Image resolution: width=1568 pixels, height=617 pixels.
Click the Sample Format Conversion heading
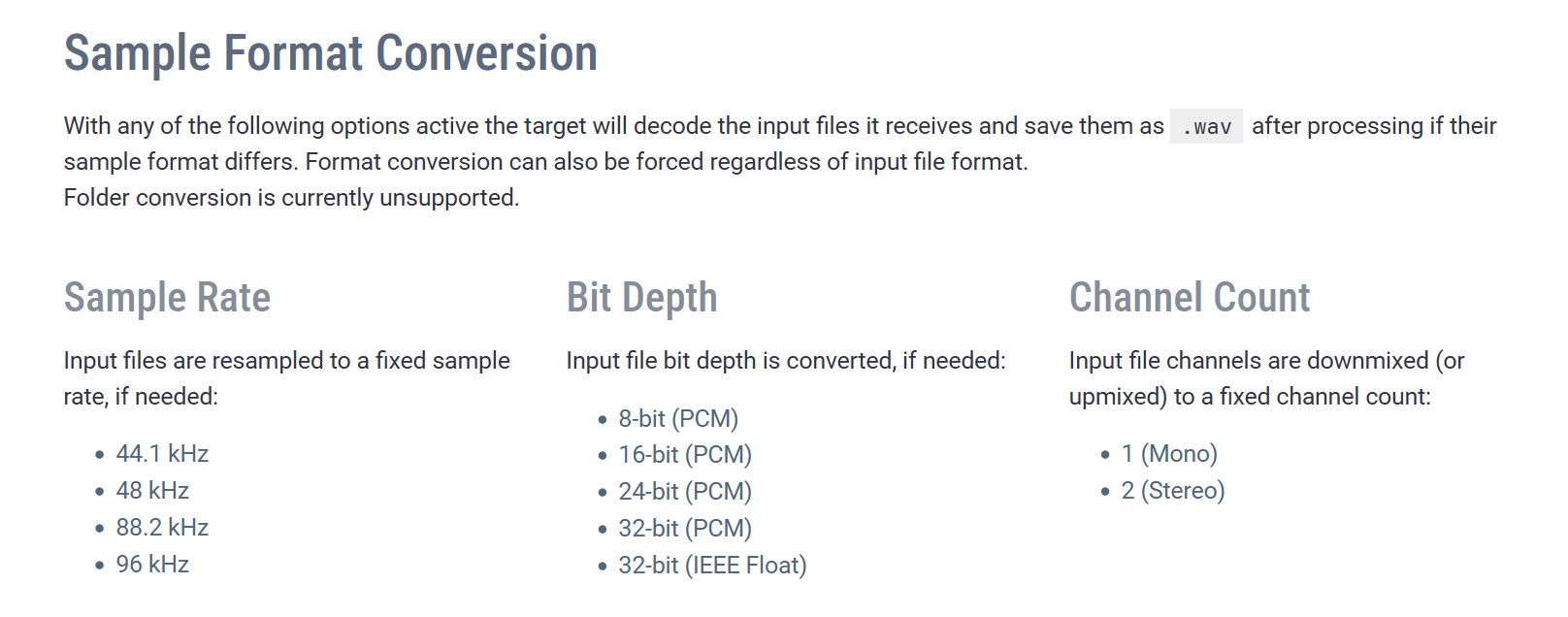(330, 53)
